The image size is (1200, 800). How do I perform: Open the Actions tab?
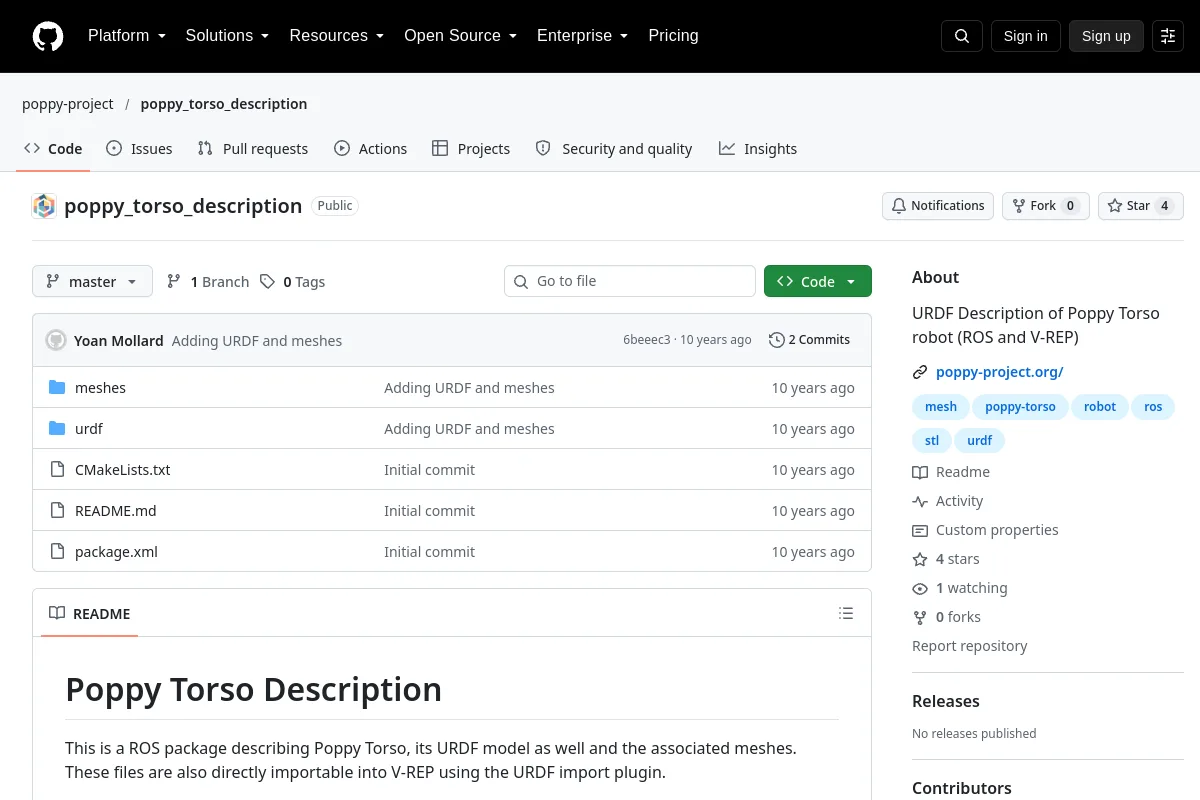tap(371, 149)
